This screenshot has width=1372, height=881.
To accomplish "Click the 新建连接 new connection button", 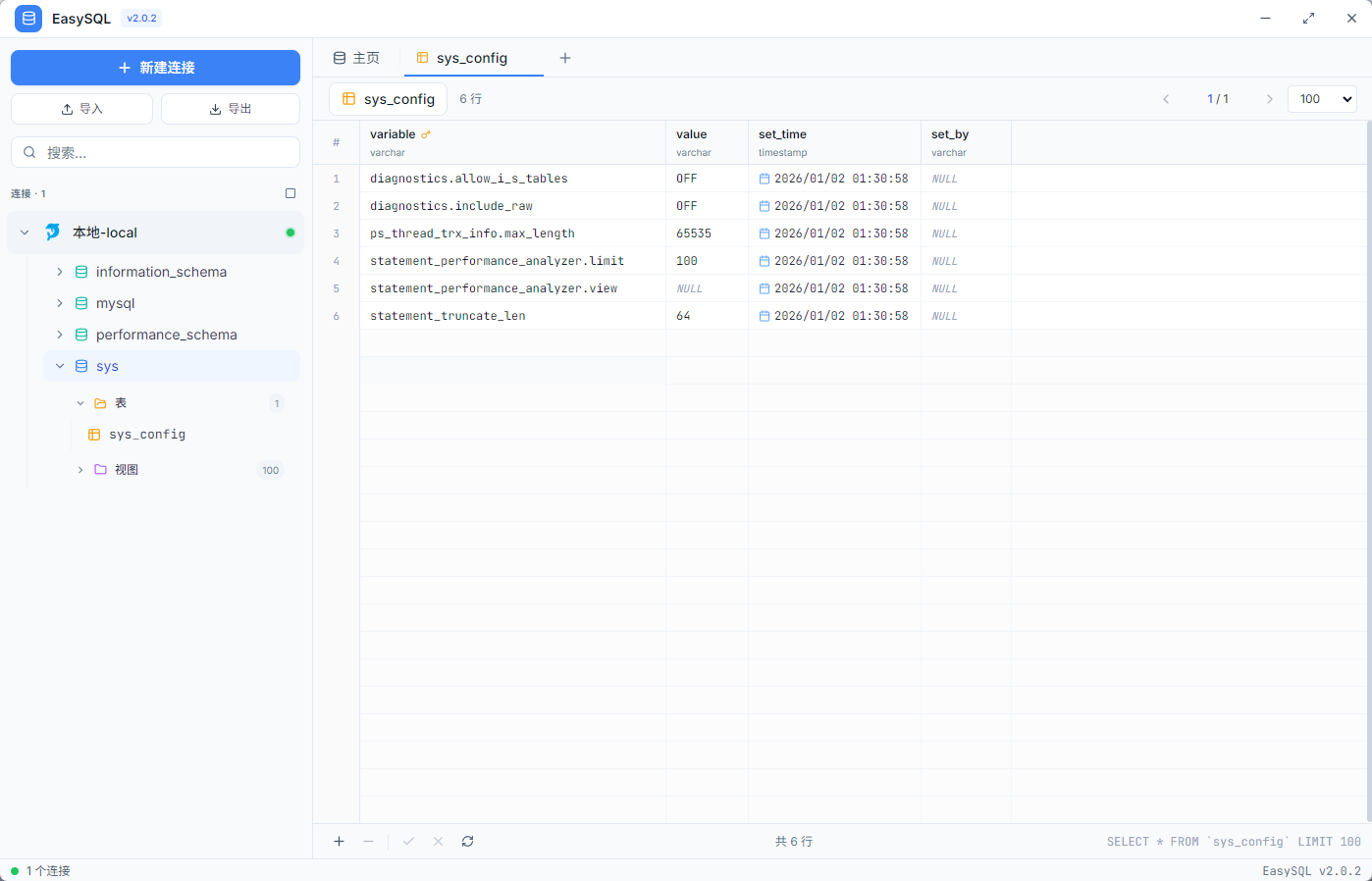I will (x=155, y=68).
